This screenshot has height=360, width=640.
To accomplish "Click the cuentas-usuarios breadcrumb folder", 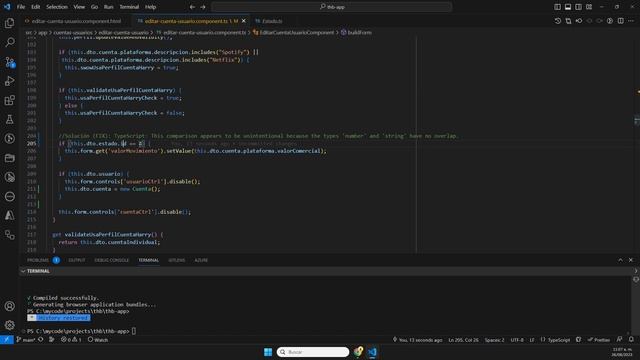I will tap(73, 32).
